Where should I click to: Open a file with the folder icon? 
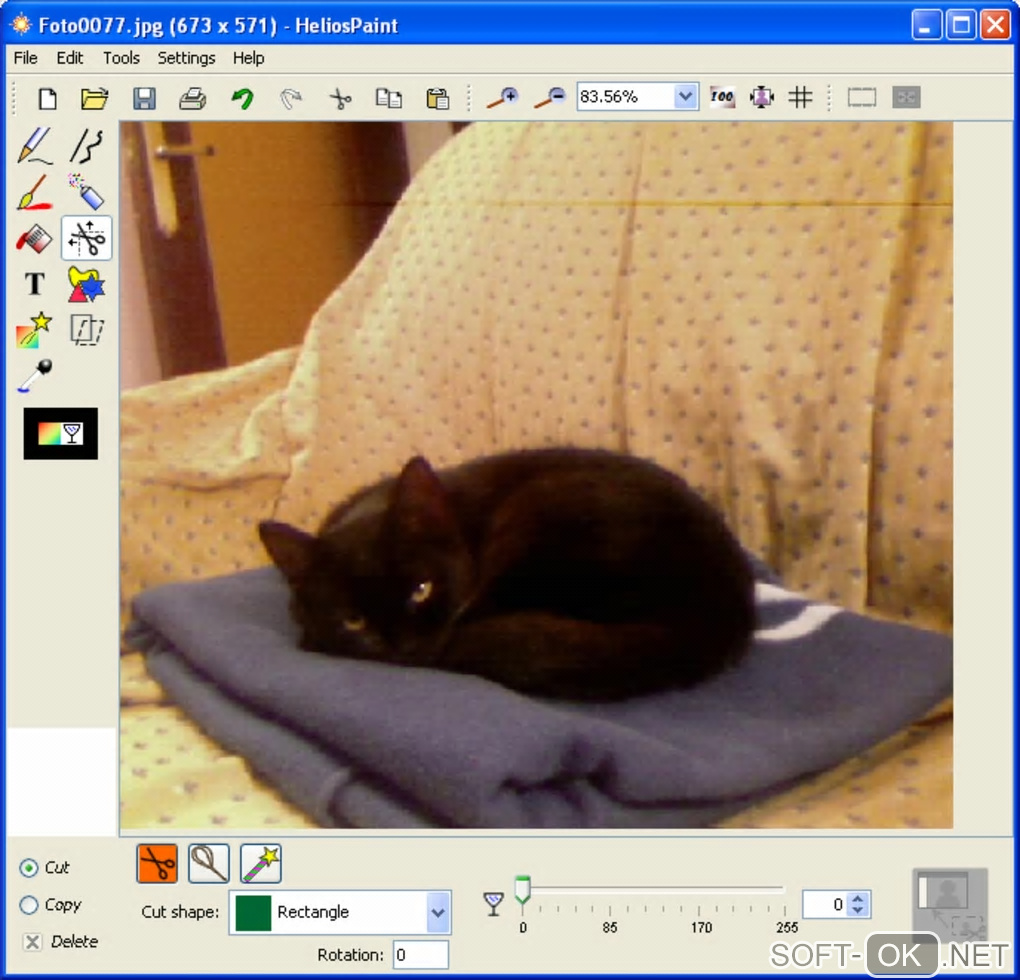pos(95,99)
